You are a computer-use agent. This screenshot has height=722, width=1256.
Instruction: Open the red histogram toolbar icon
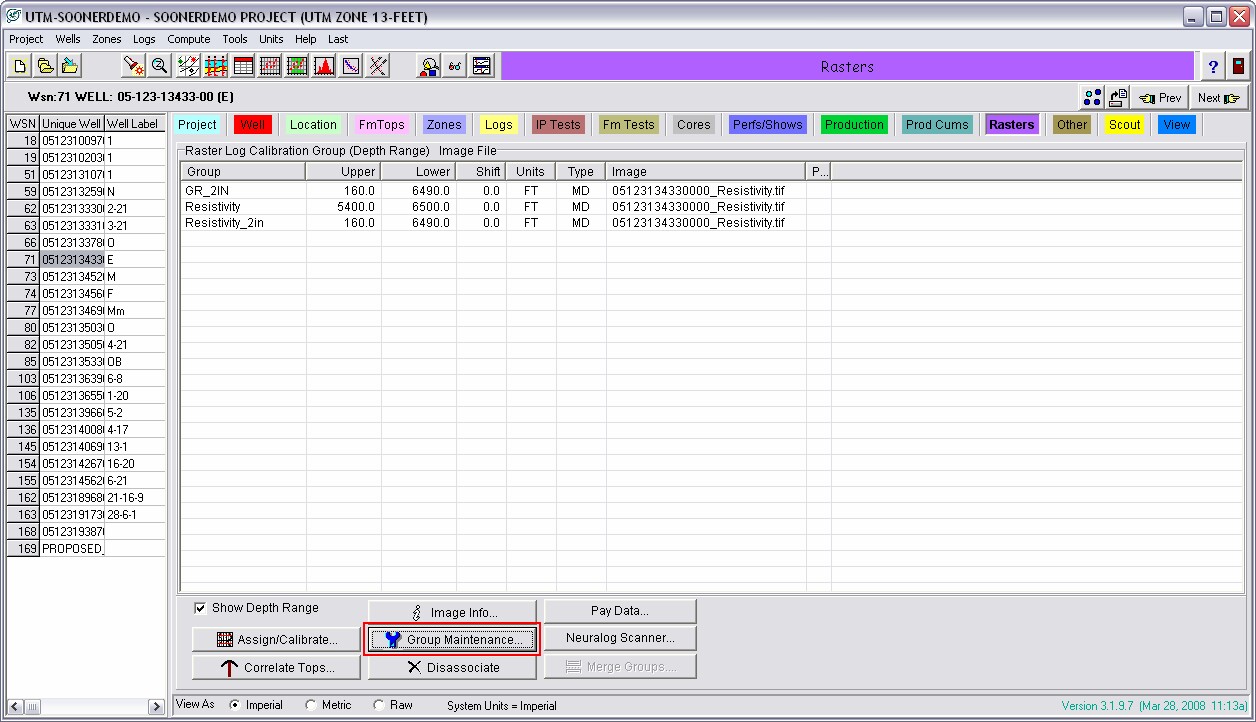click(x=324, y=66)
